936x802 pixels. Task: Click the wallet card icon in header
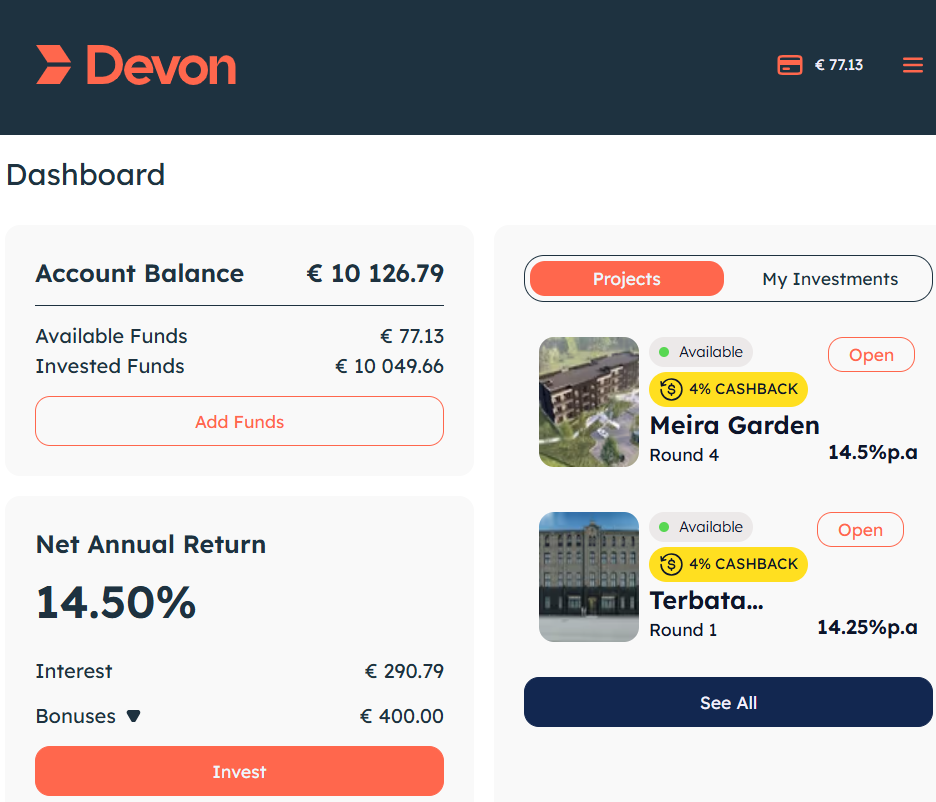[789, 64]
